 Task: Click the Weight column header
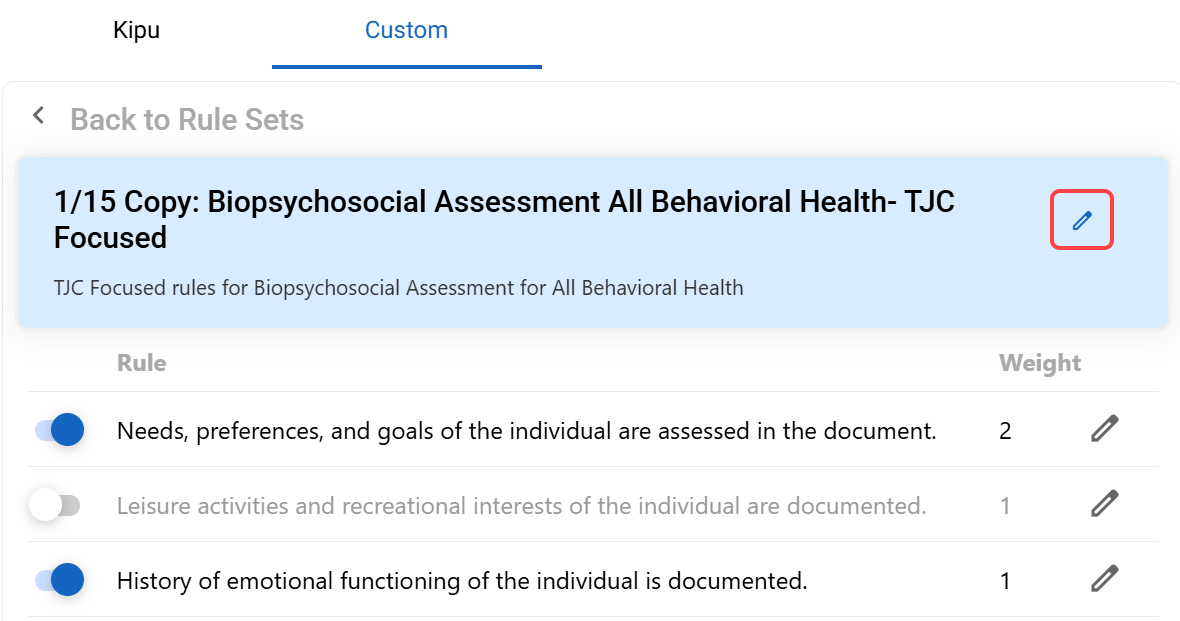1039,363
